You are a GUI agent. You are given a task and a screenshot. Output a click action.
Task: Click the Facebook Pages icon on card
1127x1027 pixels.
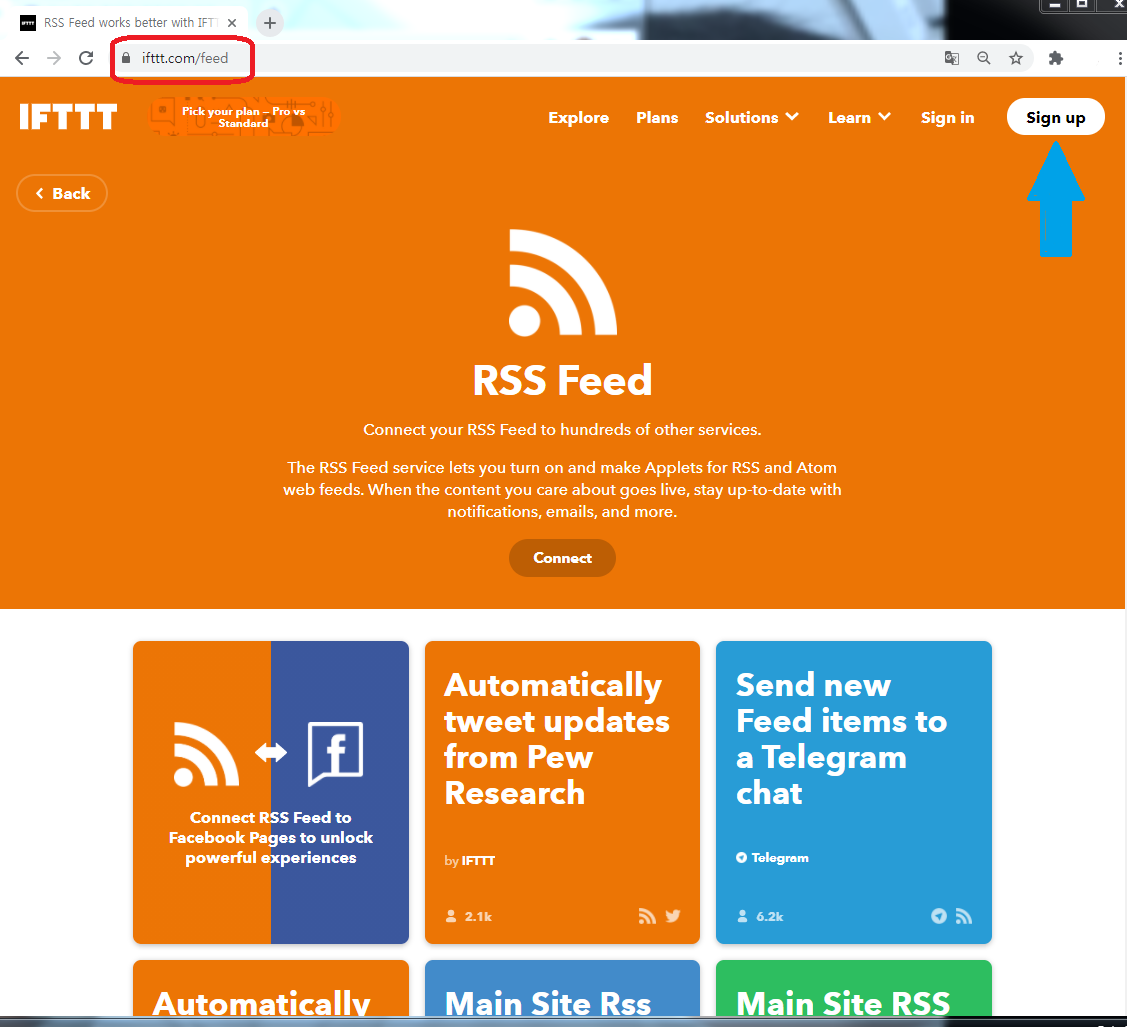336,754
